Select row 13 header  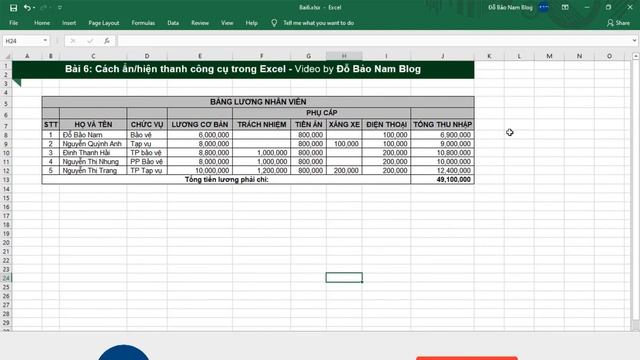click(6, 180)
